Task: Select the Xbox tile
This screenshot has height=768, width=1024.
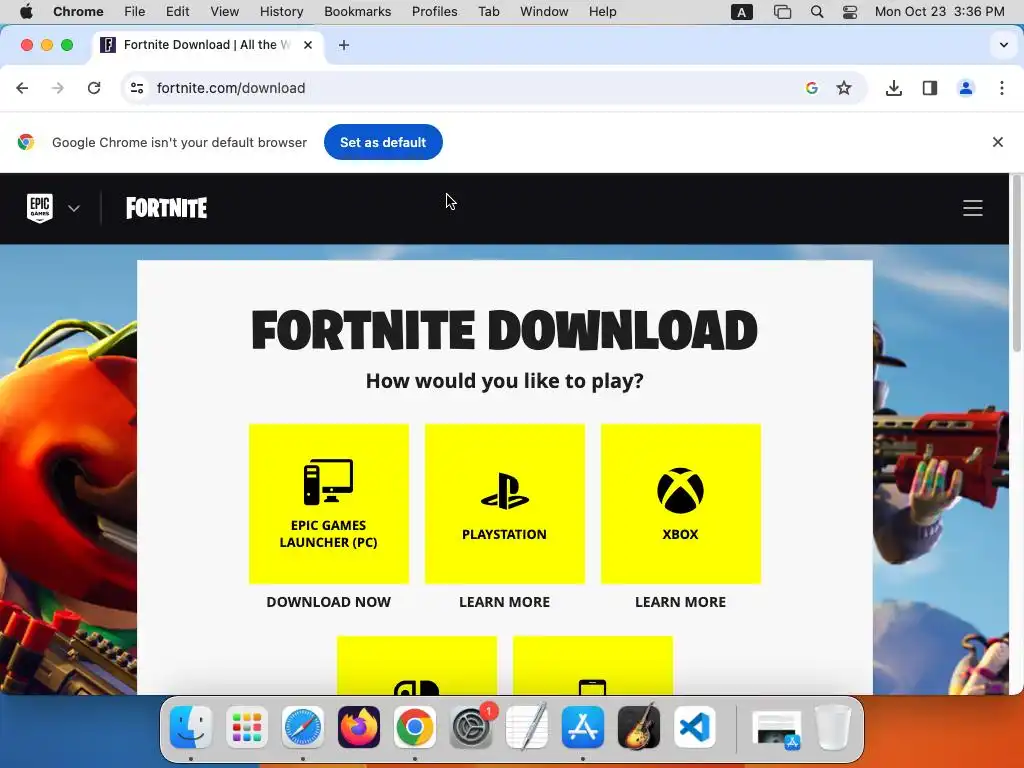Action: pos(680,504)
